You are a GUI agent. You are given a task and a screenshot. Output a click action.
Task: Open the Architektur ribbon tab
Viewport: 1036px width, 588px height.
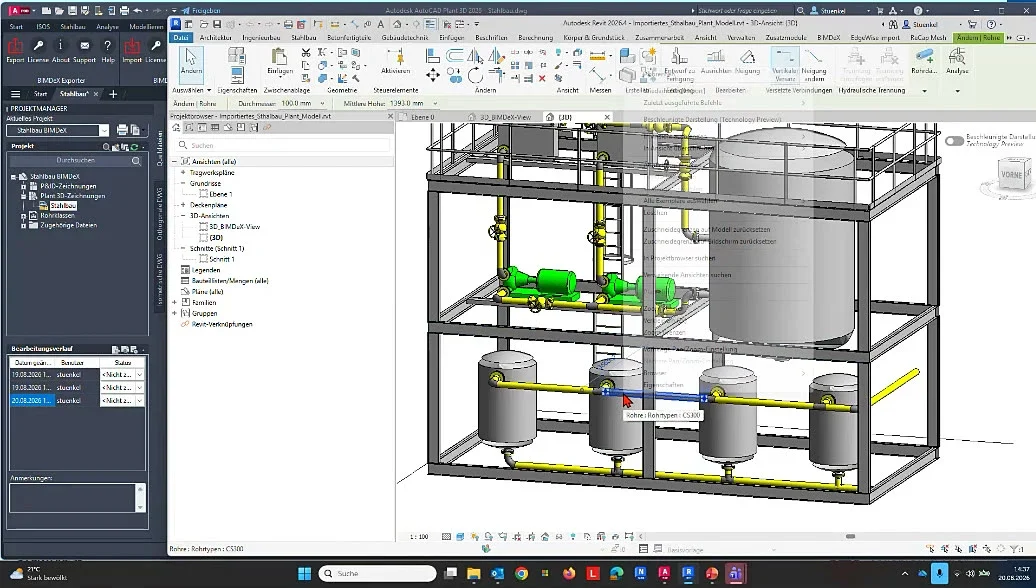click(x=215, y=38)
